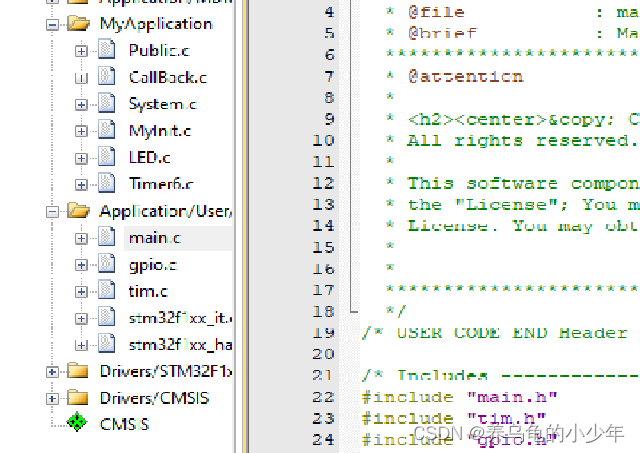
Task: Click the '#include "main.h"' line
Action: [459, 397]
